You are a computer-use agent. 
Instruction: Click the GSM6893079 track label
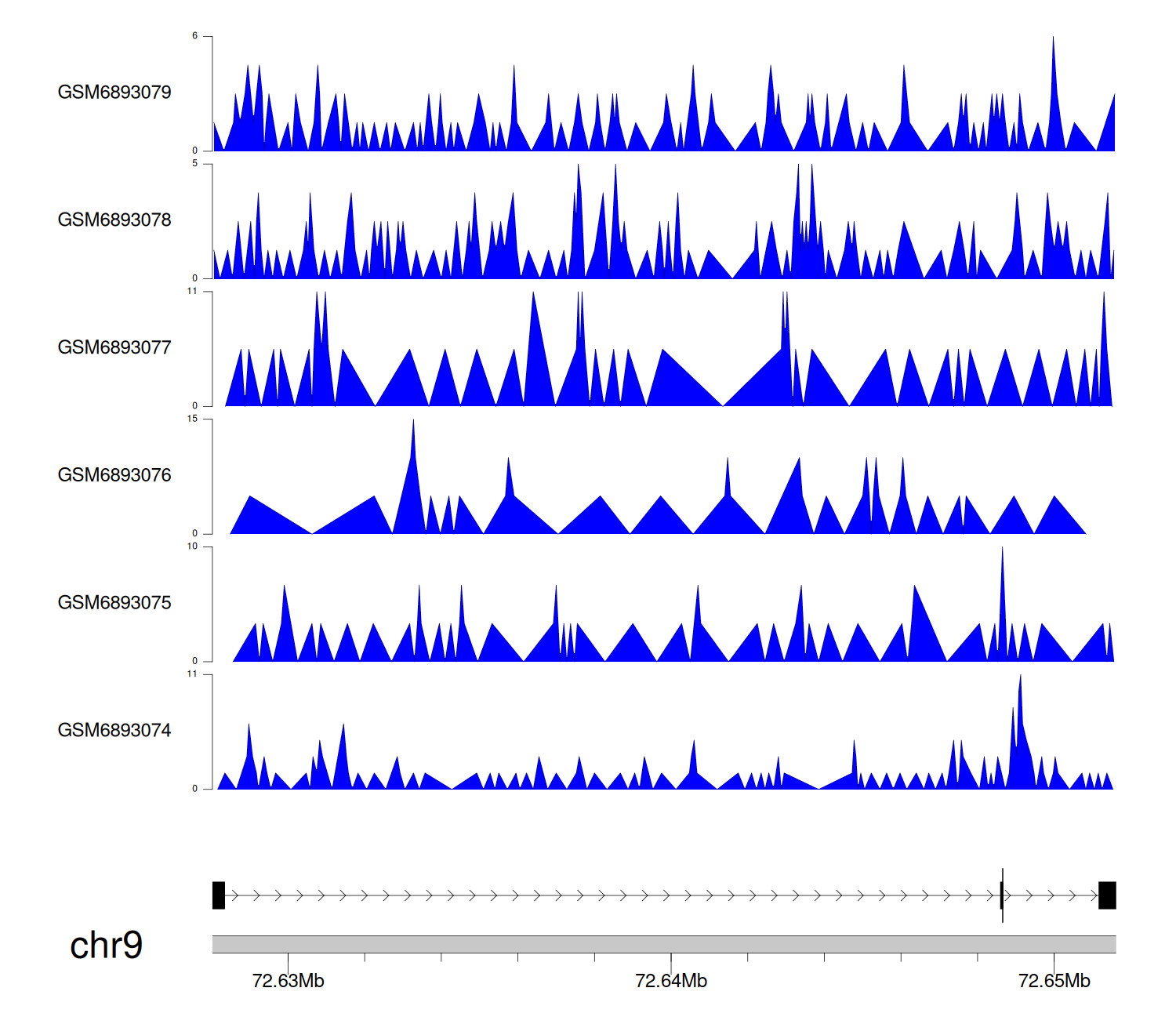tap(114, 92)
